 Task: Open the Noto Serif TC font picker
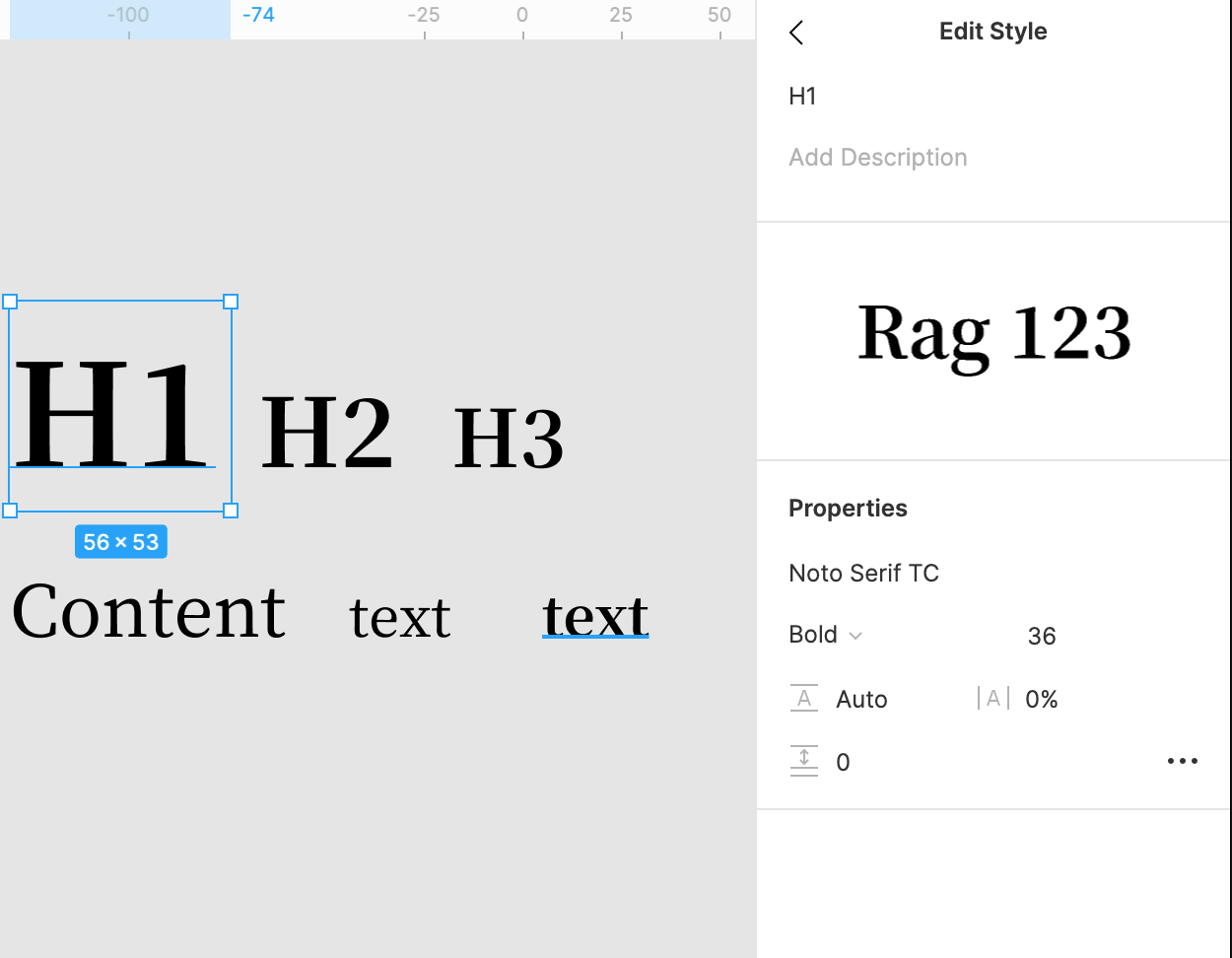tap(863, 574)
